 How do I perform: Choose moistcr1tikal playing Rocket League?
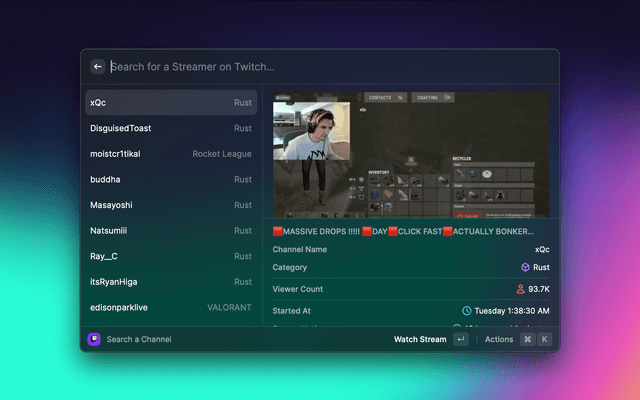[170, 154]
